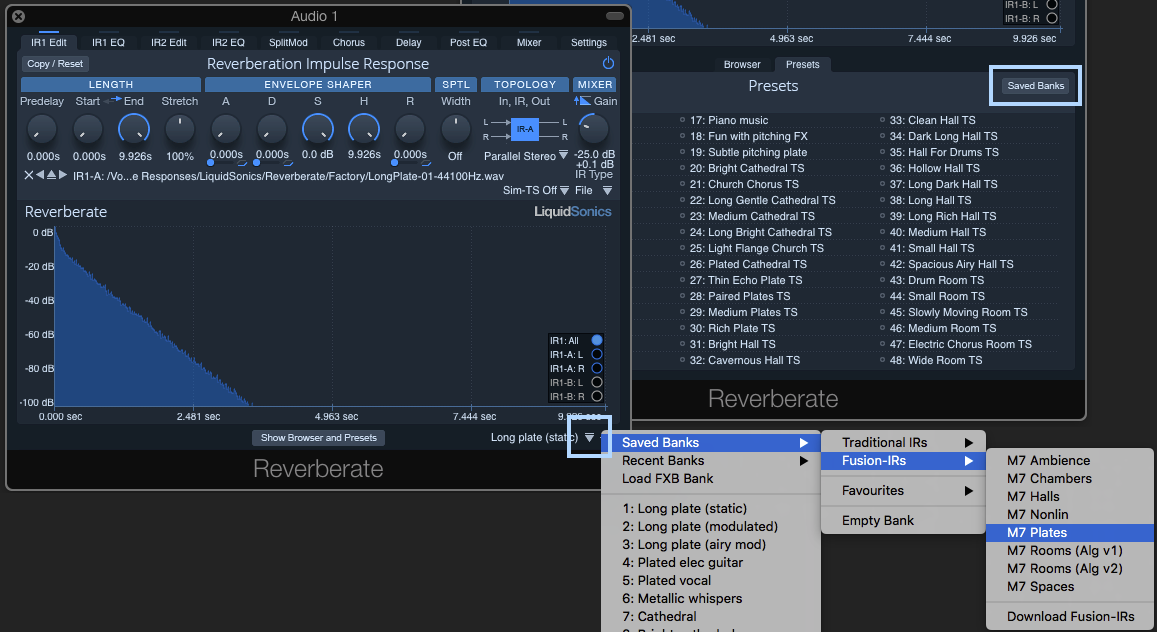Click the IR1-A LongPlate file path text
1157x632 pixels.
[x=289, y=176]
